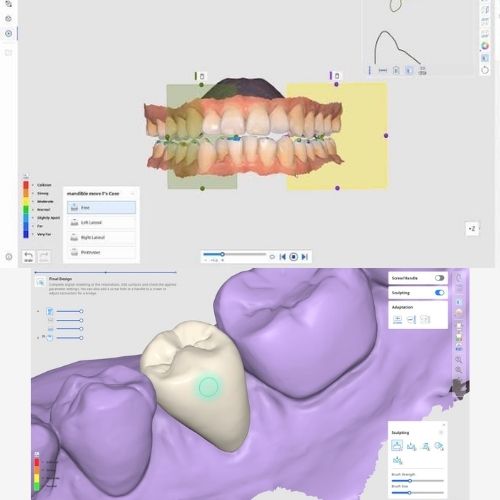
Task: Click the distance measure icon in section panel
Action: 383,70
